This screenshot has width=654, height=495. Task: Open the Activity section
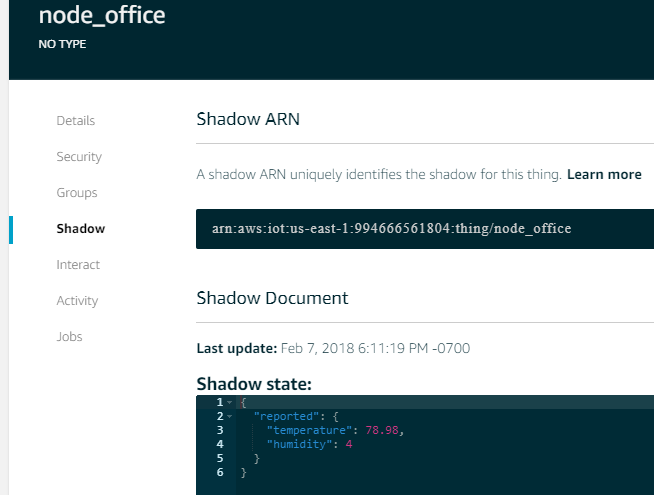pyautogui.click(x=77, y=301)
